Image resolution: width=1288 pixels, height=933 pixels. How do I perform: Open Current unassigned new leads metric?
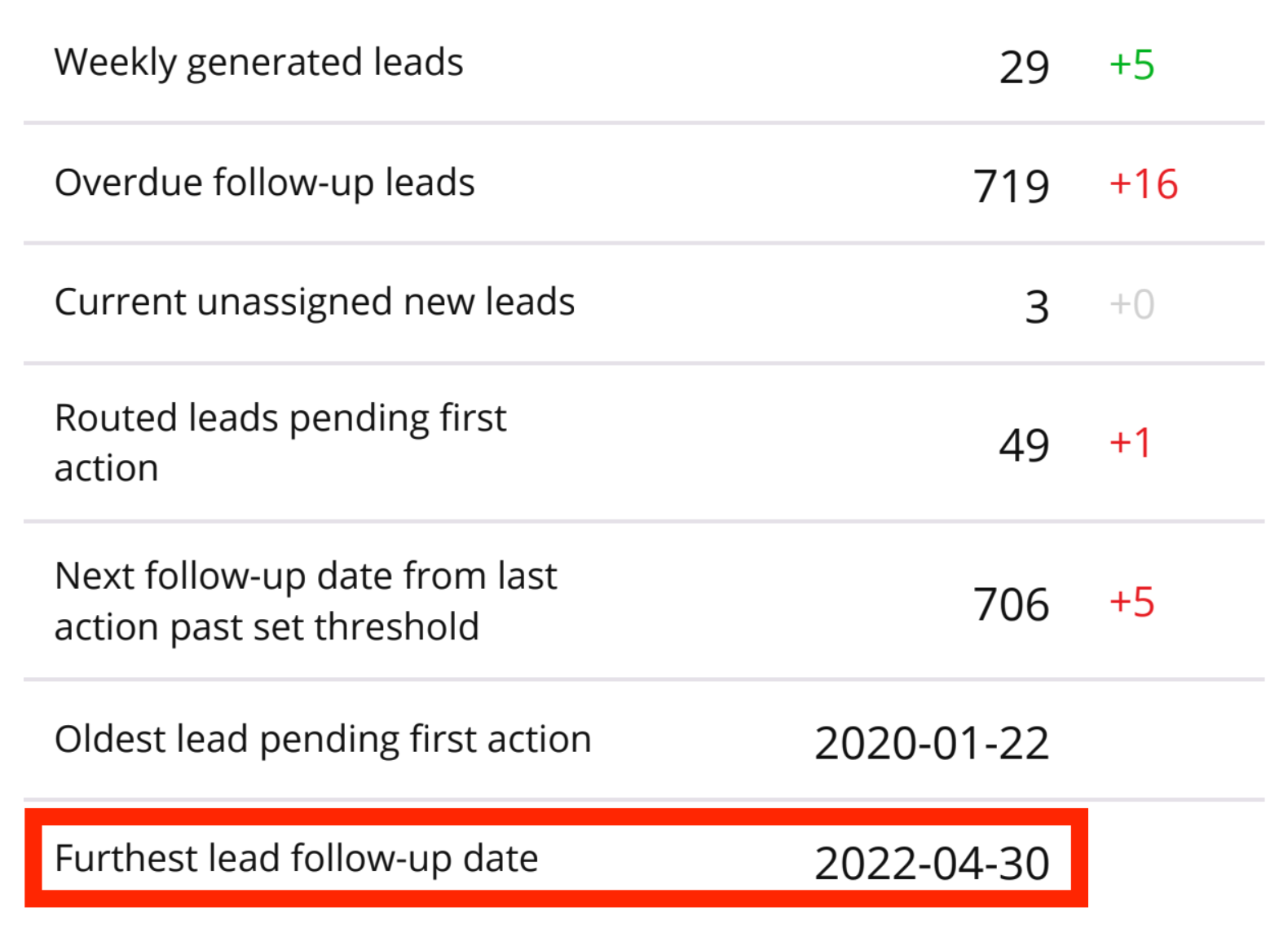[x=315, y=303]
